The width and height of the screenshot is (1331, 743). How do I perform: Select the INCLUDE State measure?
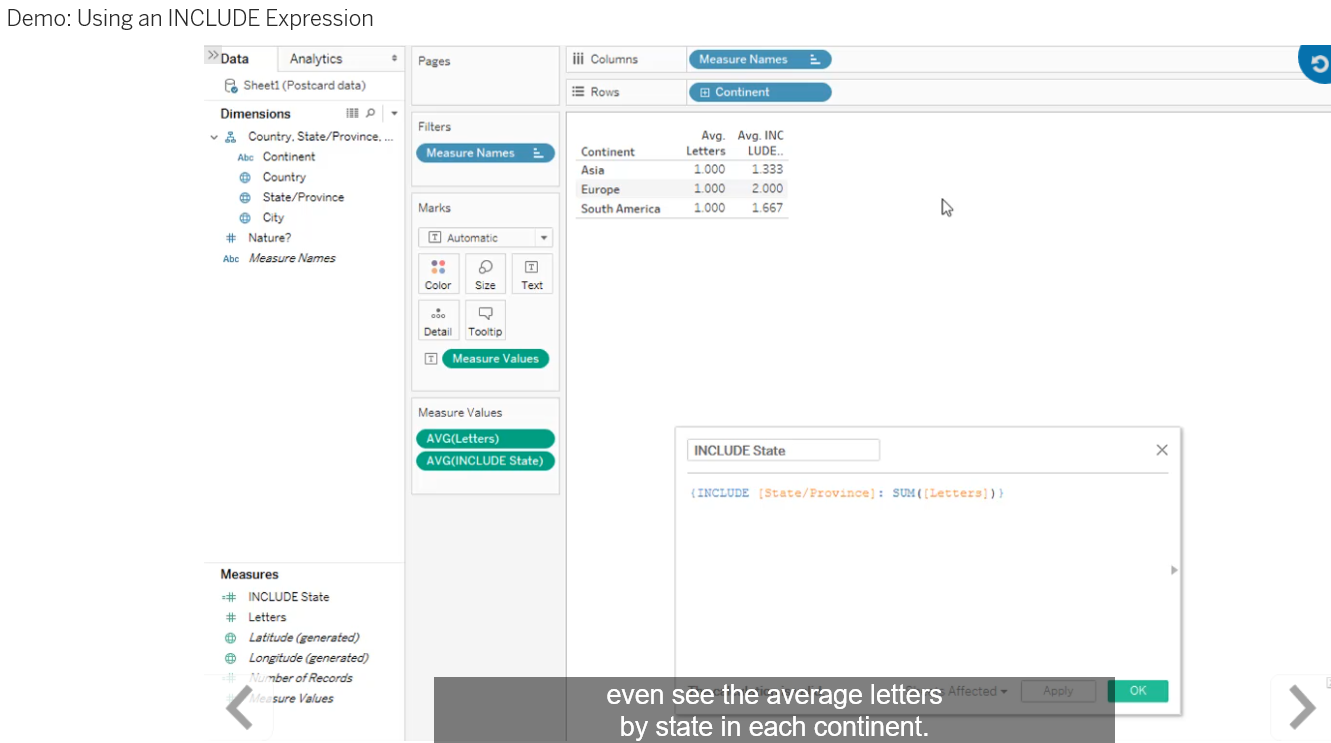tap(288, 597)
